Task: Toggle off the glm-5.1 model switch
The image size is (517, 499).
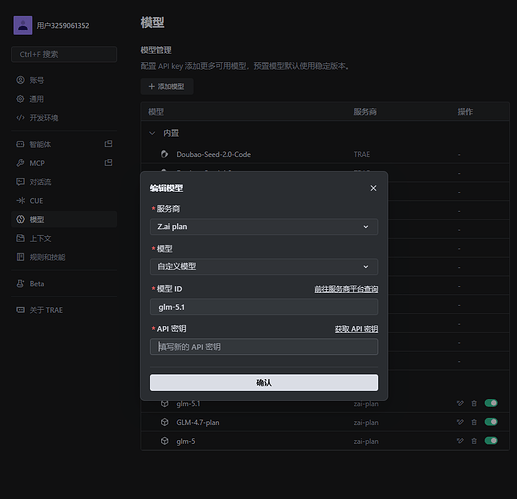Action: (491, 403)
